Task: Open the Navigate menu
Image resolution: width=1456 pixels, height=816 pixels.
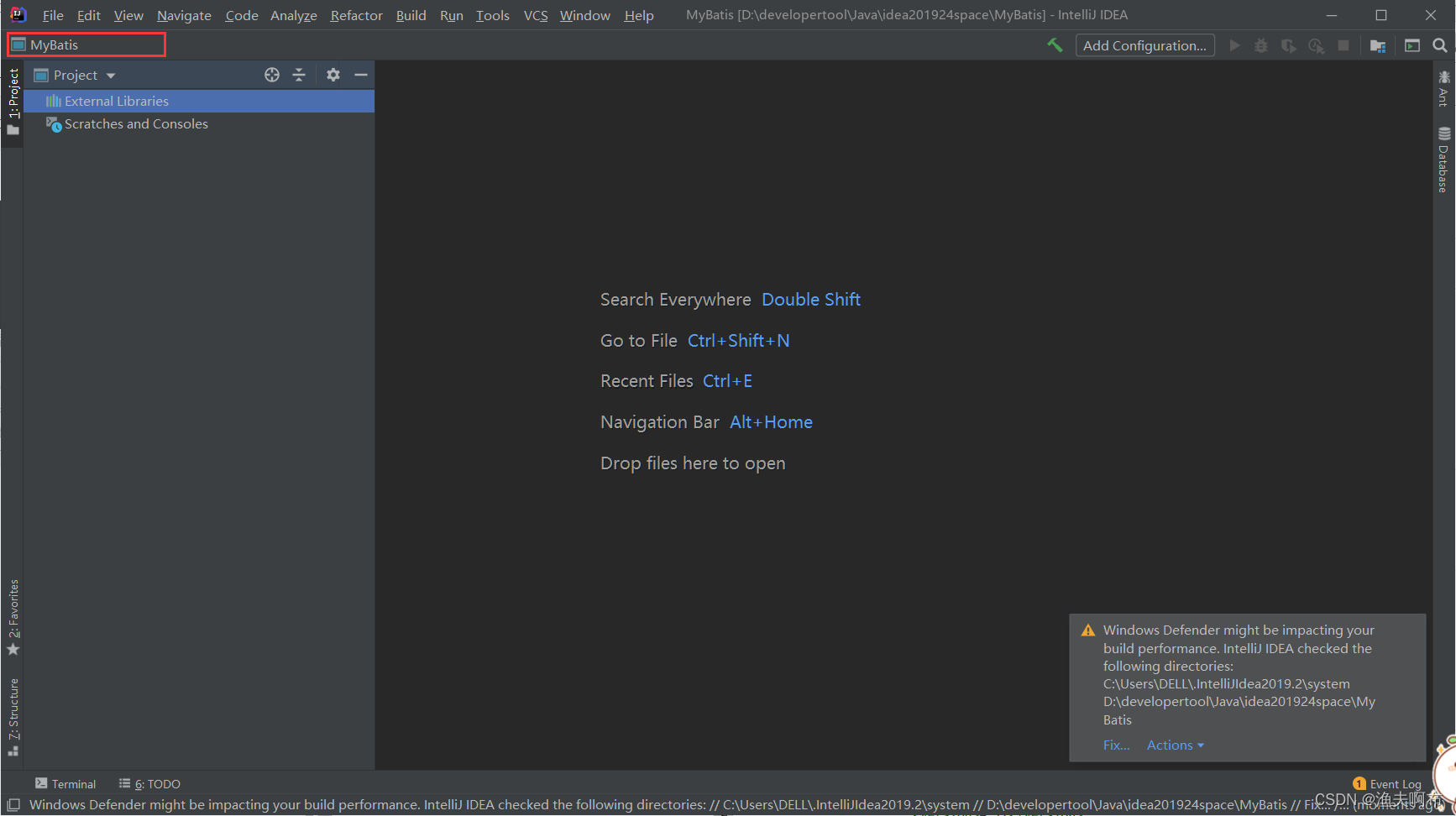Action: 184,15
